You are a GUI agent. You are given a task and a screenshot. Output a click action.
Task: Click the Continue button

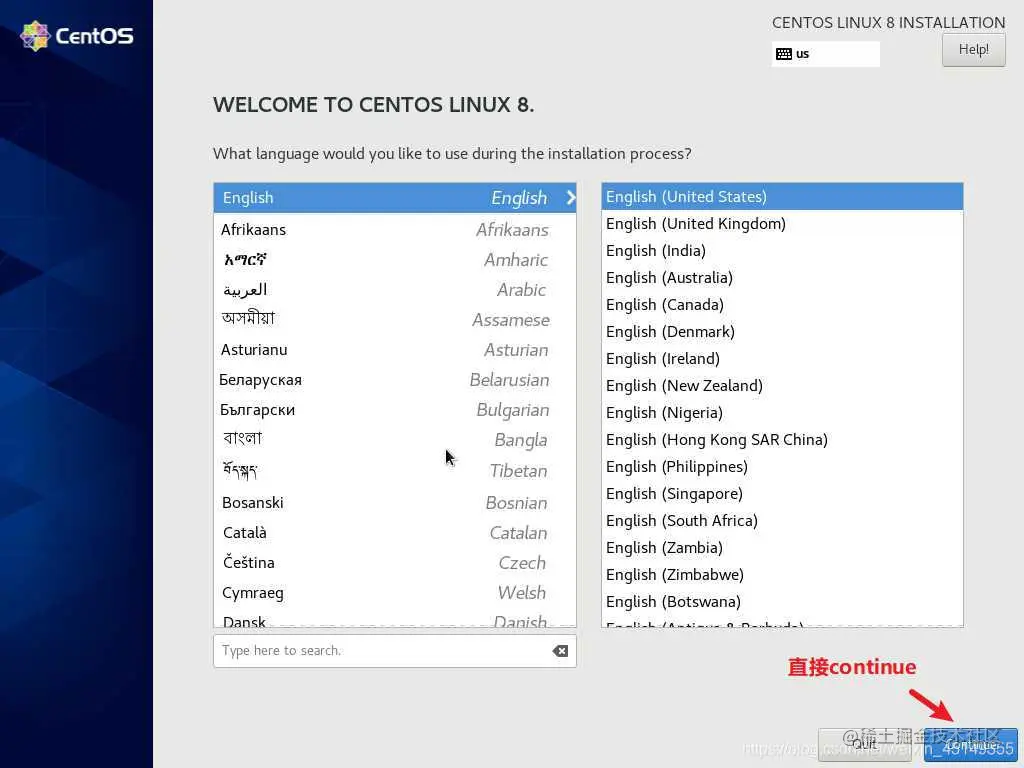click(x=971, y=744)
